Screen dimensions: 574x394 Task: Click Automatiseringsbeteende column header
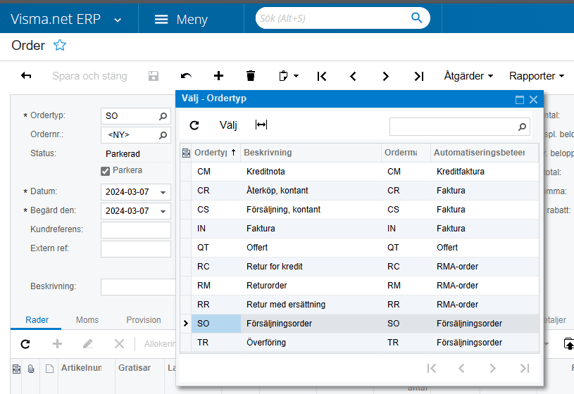point(484,153)
